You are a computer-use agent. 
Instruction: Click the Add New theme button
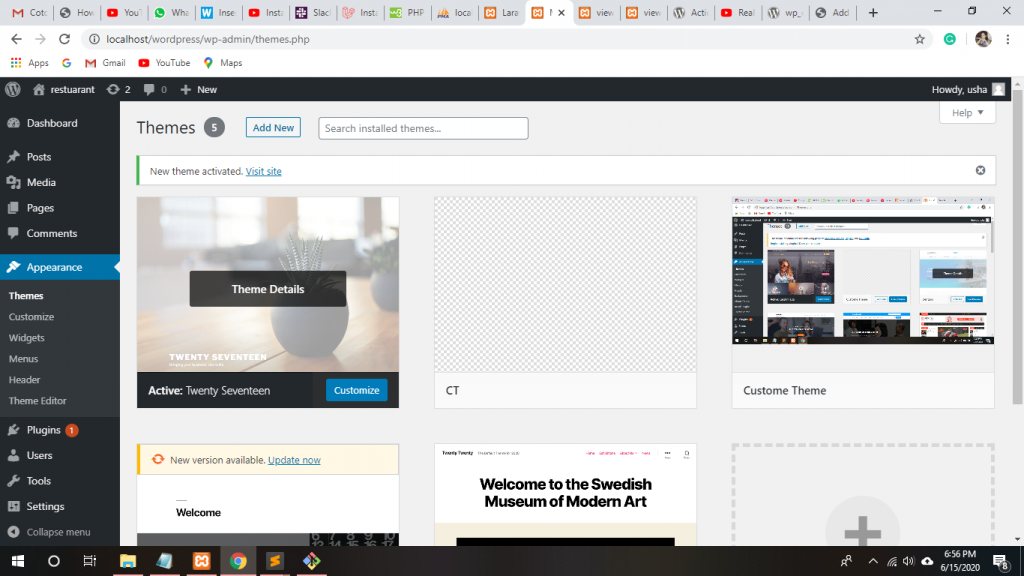273,128
